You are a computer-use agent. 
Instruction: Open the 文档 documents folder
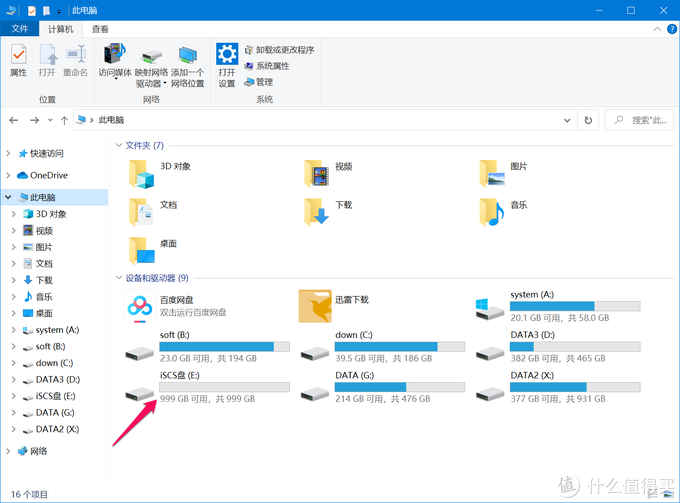click(x=141, y=212)
